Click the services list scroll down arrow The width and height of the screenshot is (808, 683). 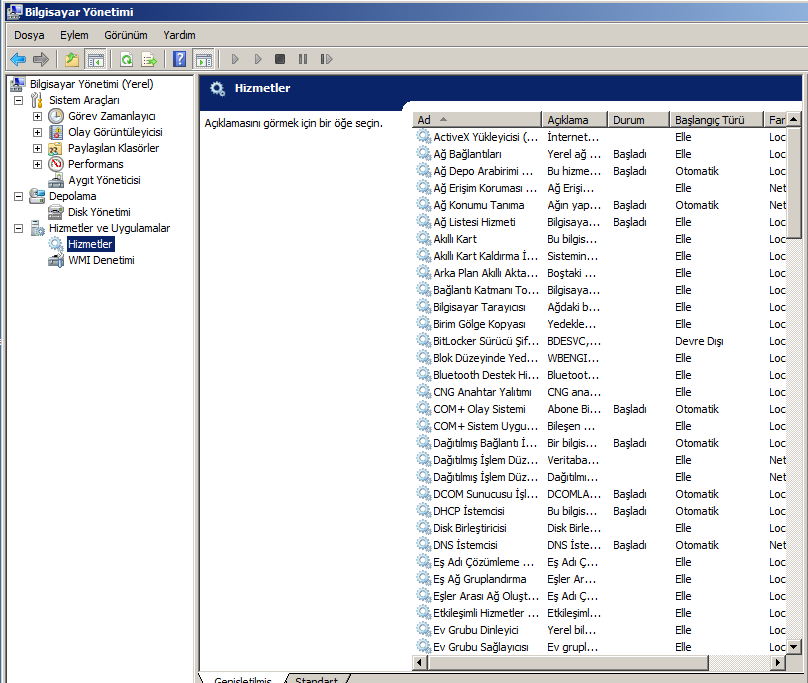tap(794, 646)
